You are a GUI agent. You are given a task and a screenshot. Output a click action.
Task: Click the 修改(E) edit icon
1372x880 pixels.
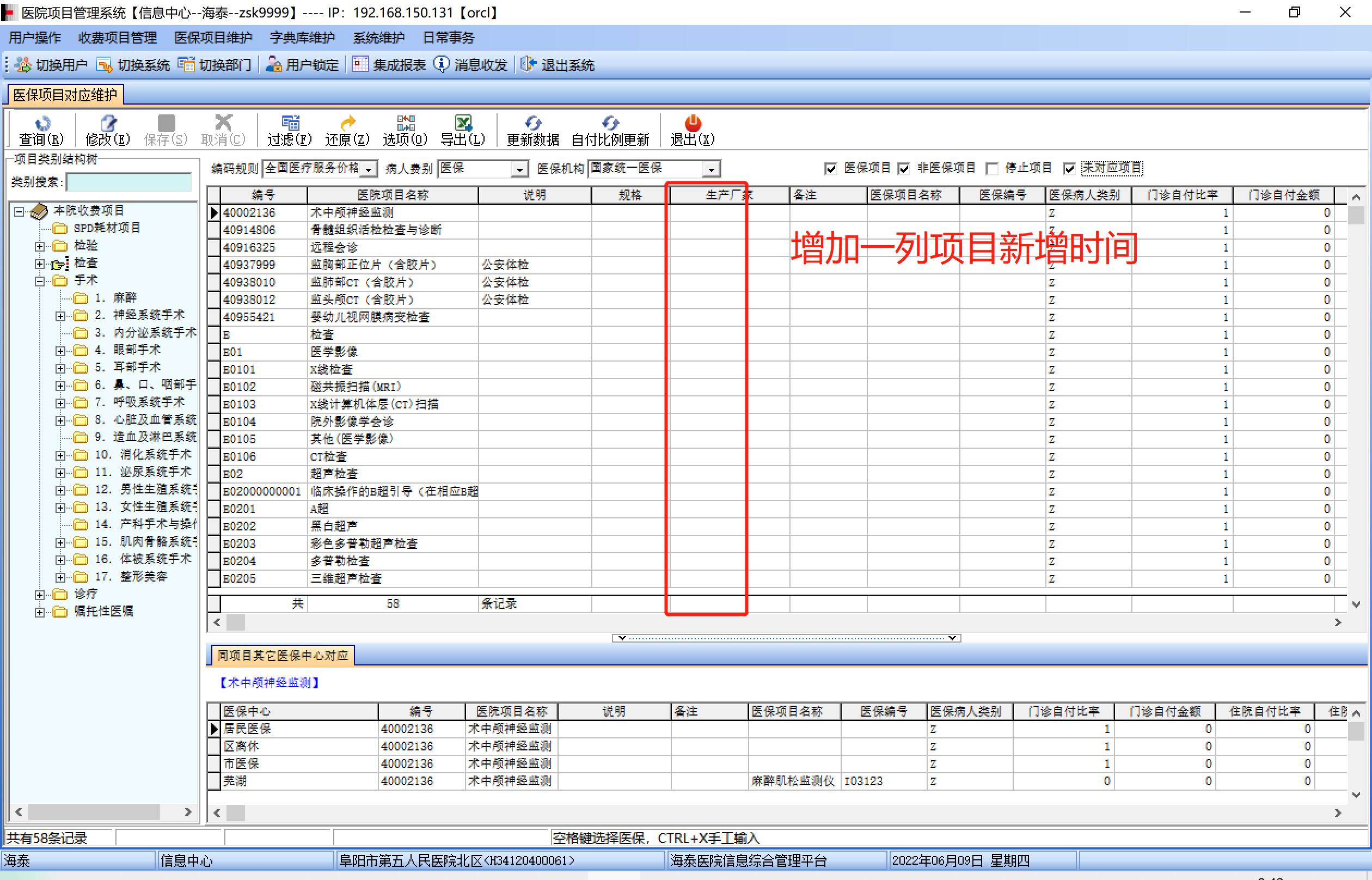click(x=108, y=124)
